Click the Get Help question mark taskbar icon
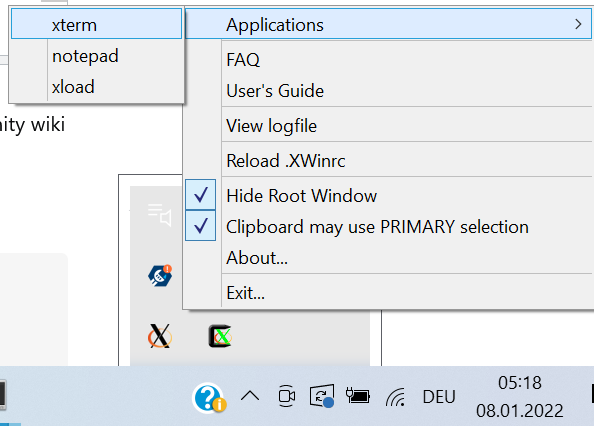 coord(209,397)
